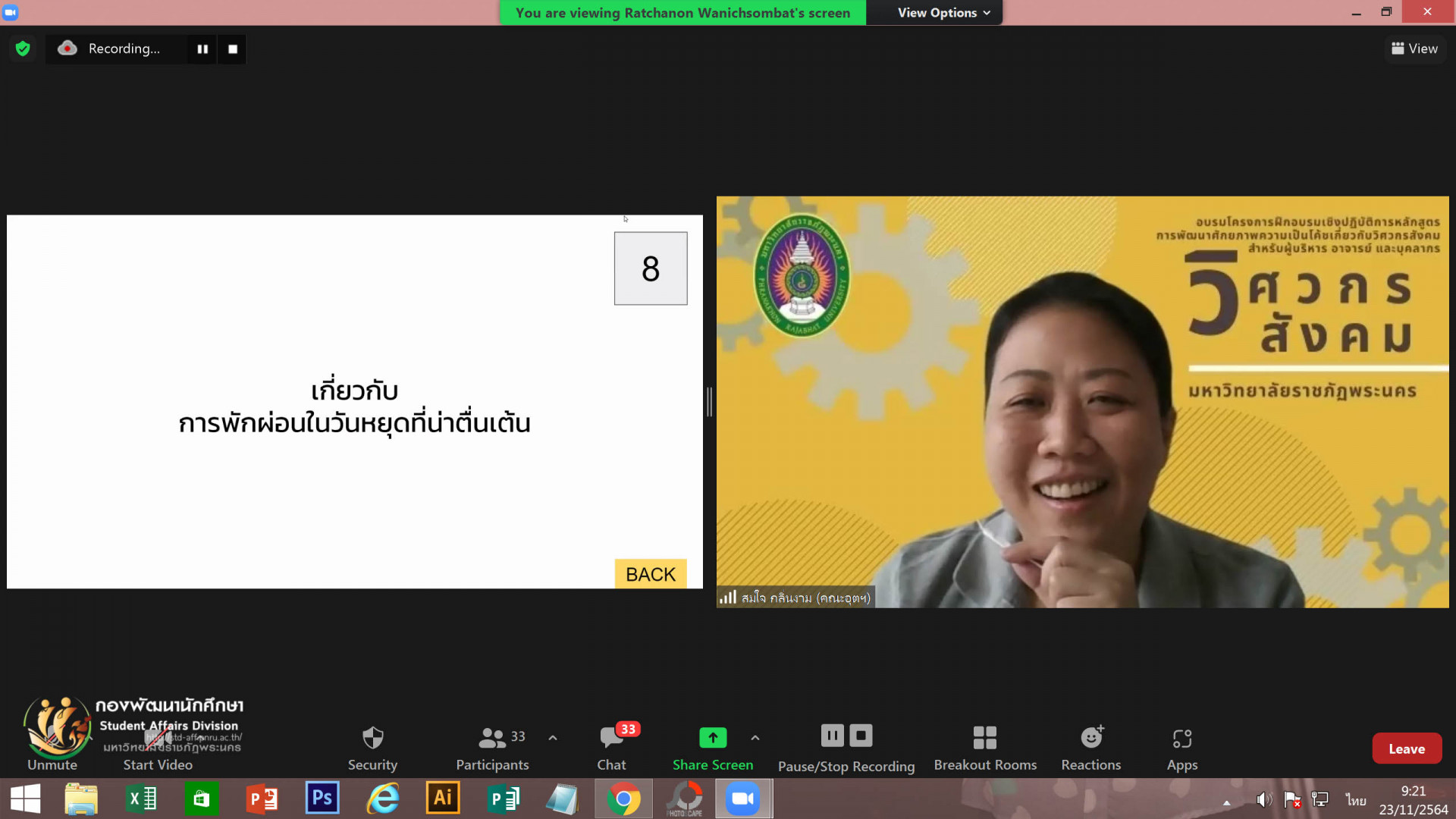Open the Security shield icon
Screen dimensions: 1456x819
click(x=372, y=738)
